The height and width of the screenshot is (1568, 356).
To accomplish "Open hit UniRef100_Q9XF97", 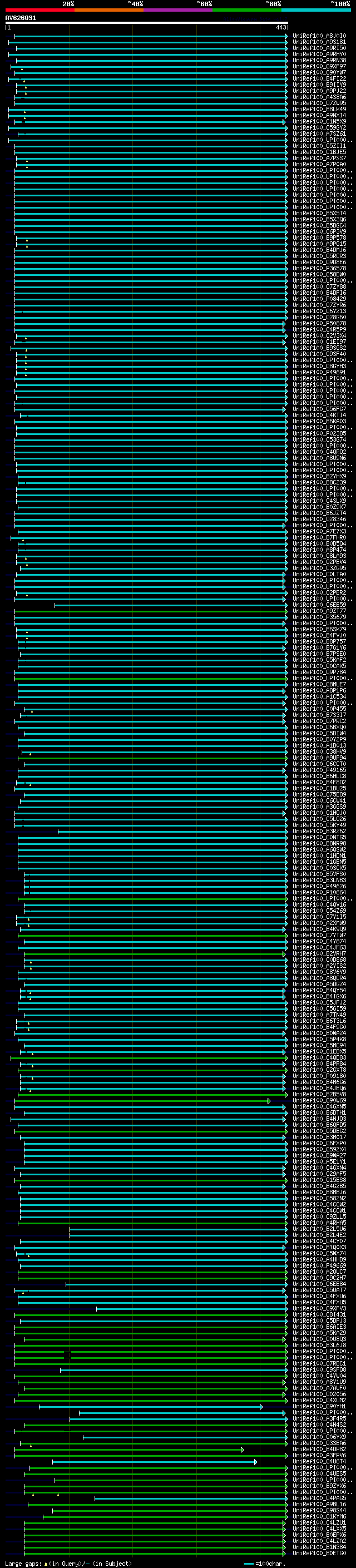I will pyautogui.click(x=319, y=67).
